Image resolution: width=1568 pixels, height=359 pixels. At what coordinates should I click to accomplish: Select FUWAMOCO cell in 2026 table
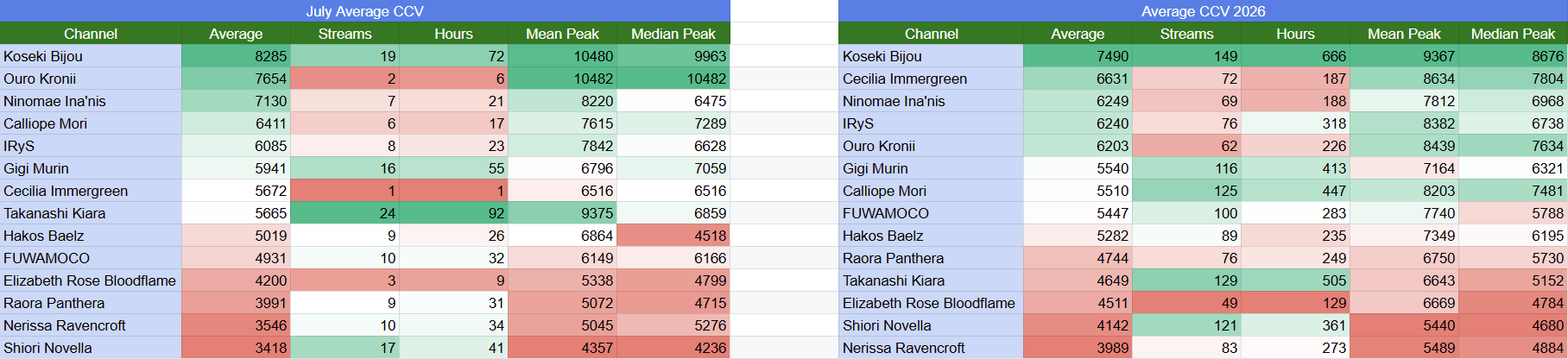pyautogui.click(x=931, y=213)
